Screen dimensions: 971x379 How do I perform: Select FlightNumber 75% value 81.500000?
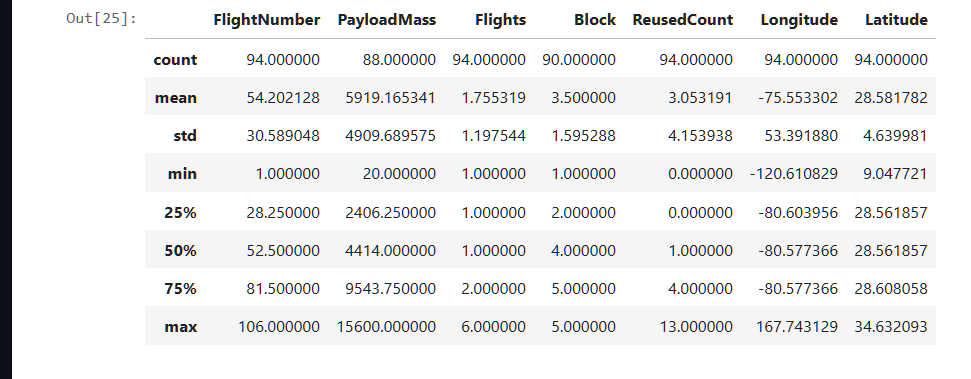[283, 289]
